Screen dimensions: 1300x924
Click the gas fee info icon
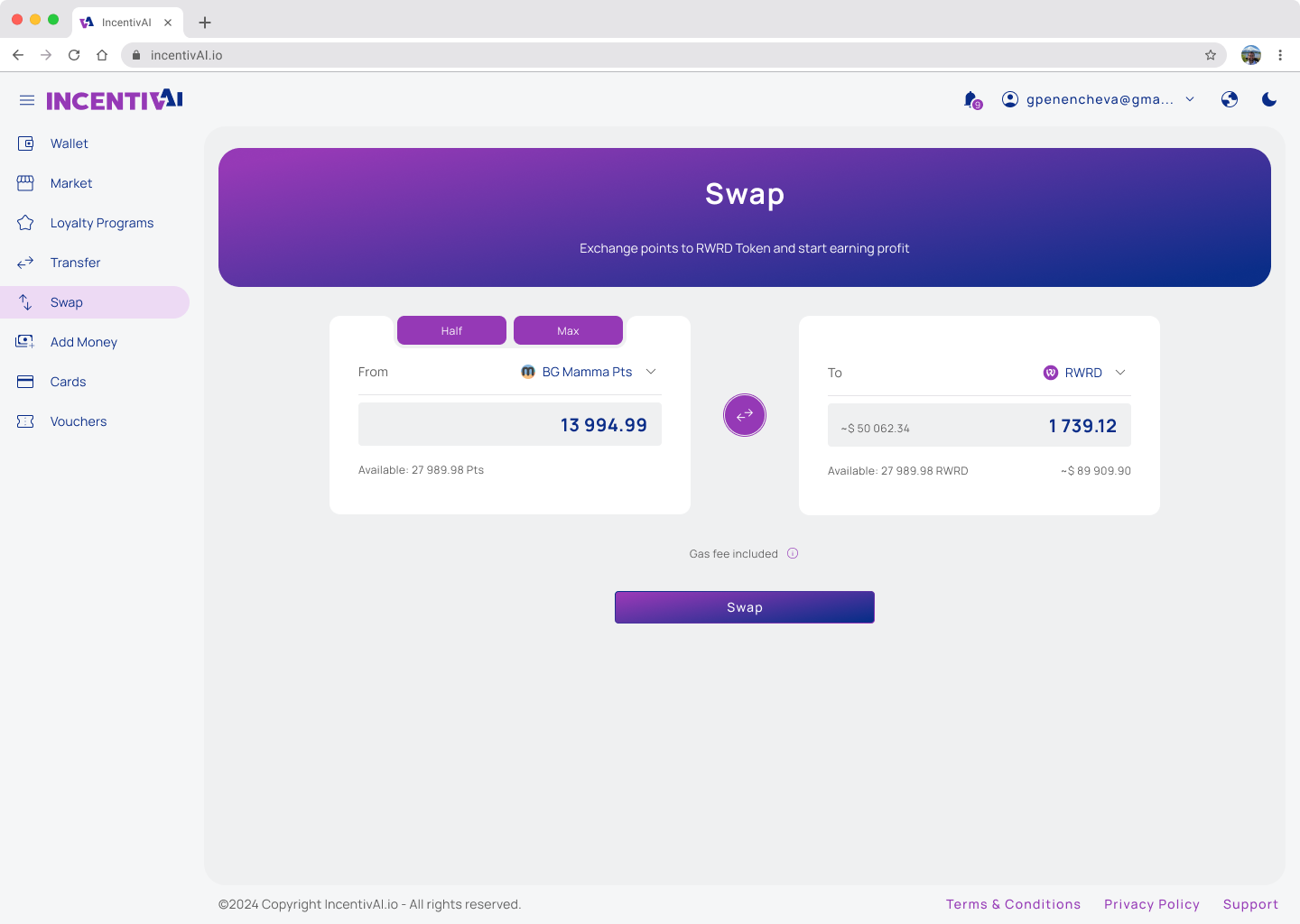pyautogui.click(x=793, y=554)
